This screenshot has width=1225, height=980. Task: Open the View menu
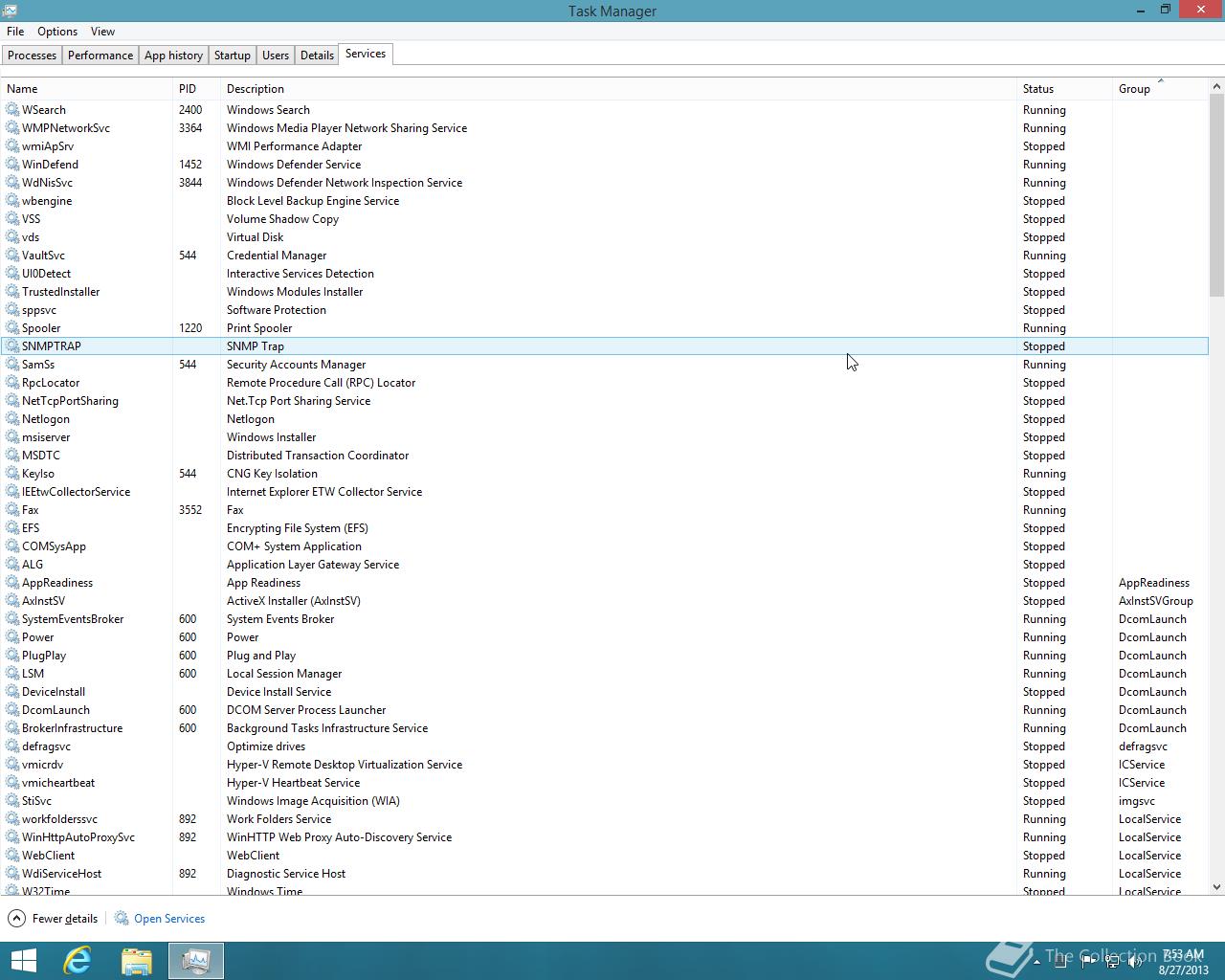(x=102, y=32)
